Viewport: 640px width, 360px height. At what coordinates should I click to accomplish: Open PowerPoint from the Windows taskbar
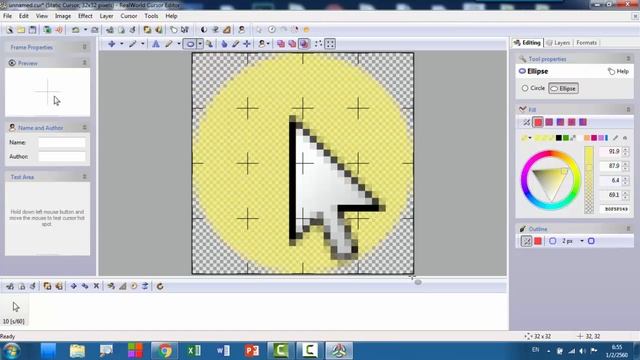pyautogui.click(x=252, y=351)
